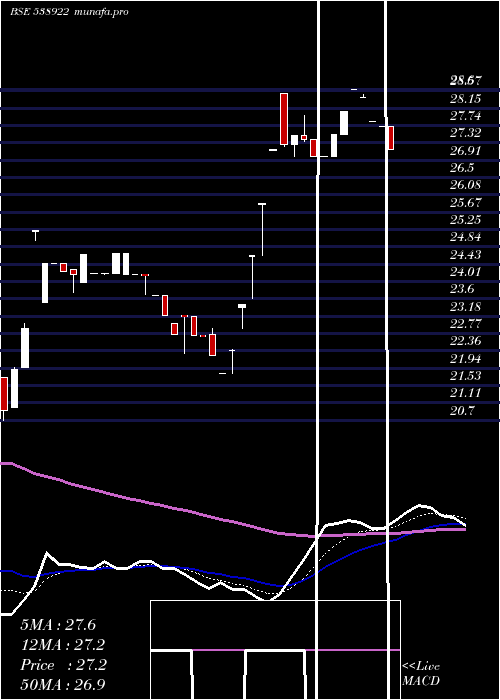Click the BSE 538922 stock code title
500x700 pixels.
coord(39,12)
